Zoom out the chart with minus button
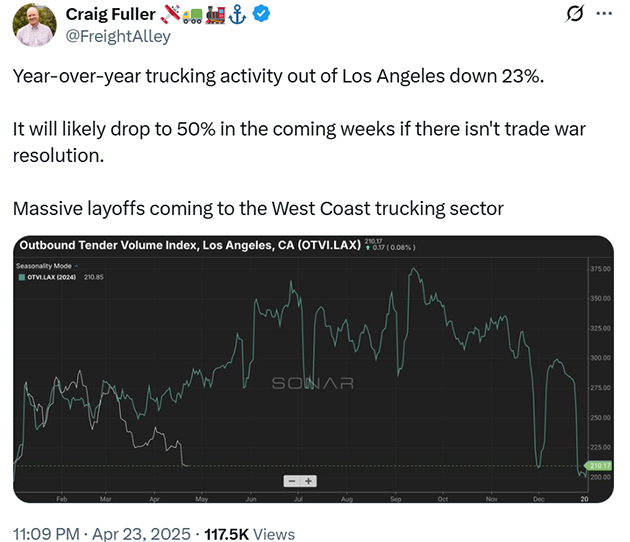 292,481
